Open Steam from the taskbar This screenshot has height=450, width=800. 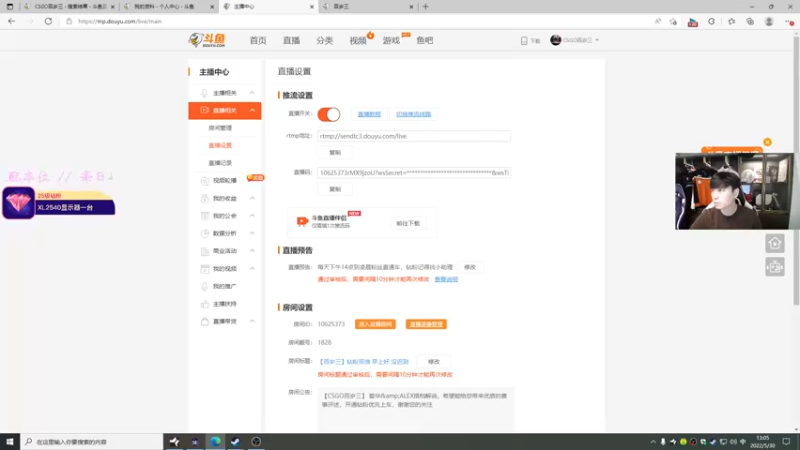[x=235, y=442]
